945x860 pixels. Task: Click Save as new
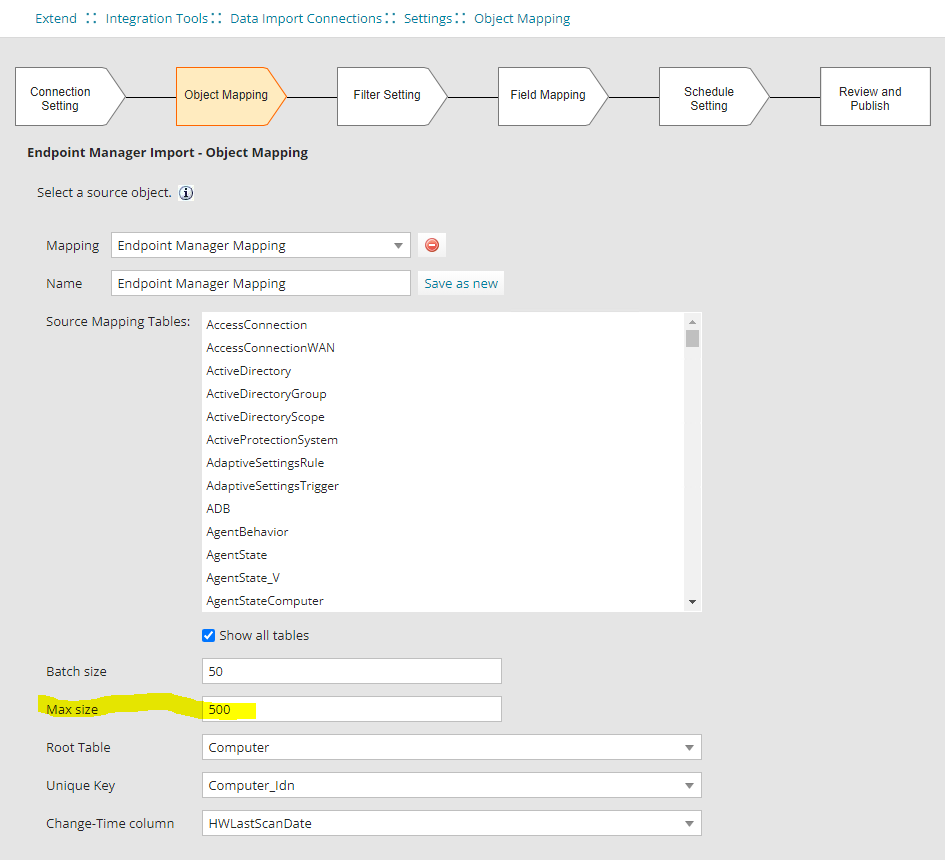coord(460,283)
